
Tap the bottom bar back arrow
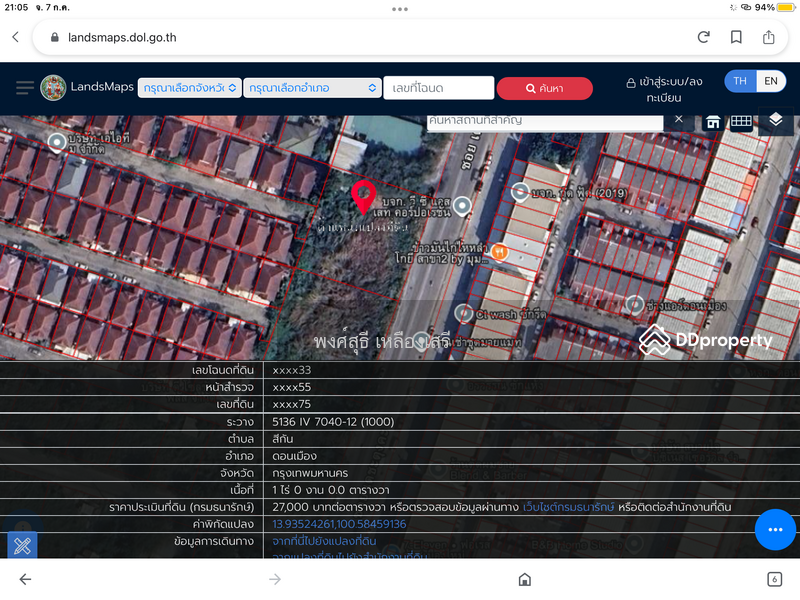click(25, 579)
